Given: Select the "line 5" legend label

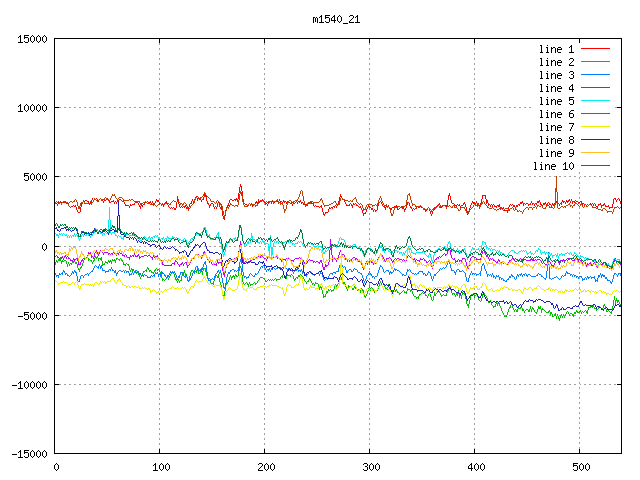Looking at the screenshot, I should tap(557, 101).
